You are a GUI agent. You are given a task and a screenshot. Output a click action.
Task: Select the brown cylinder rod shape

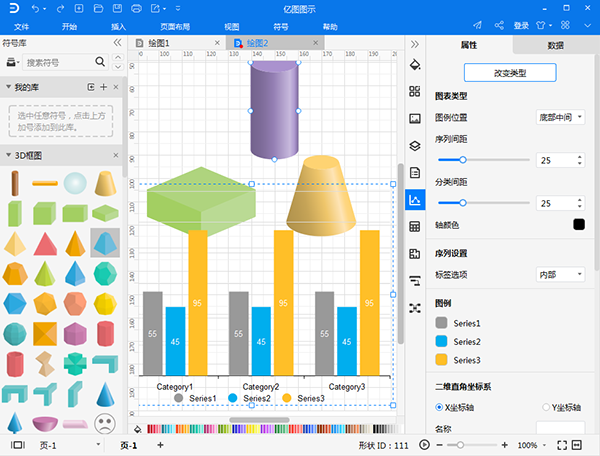coord(15,183)
